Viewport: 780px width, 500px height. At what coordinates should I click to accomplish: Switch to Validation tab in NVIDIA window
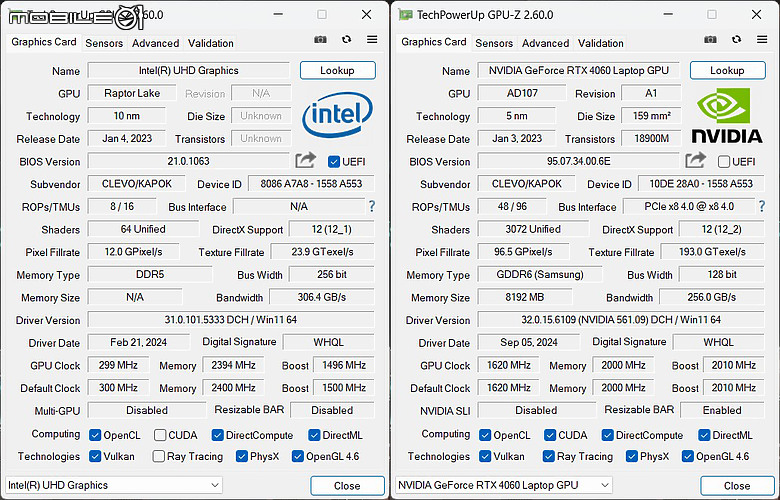tap(600, 43)
